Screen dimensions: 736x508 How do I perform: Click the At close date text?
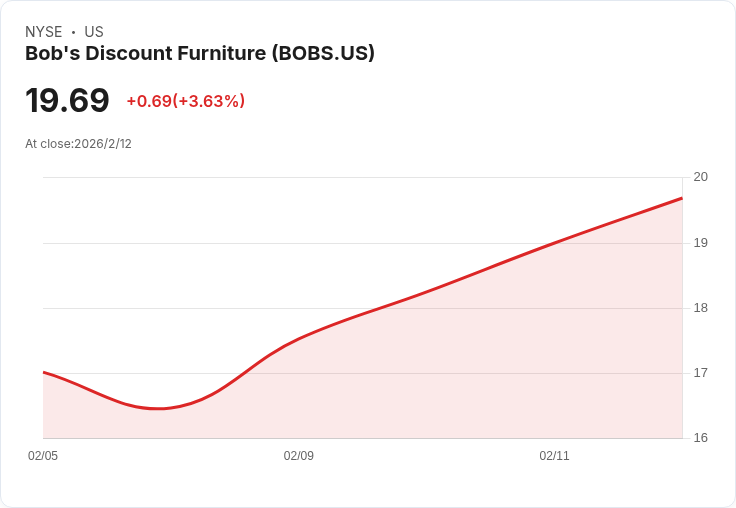pos(78,144)
